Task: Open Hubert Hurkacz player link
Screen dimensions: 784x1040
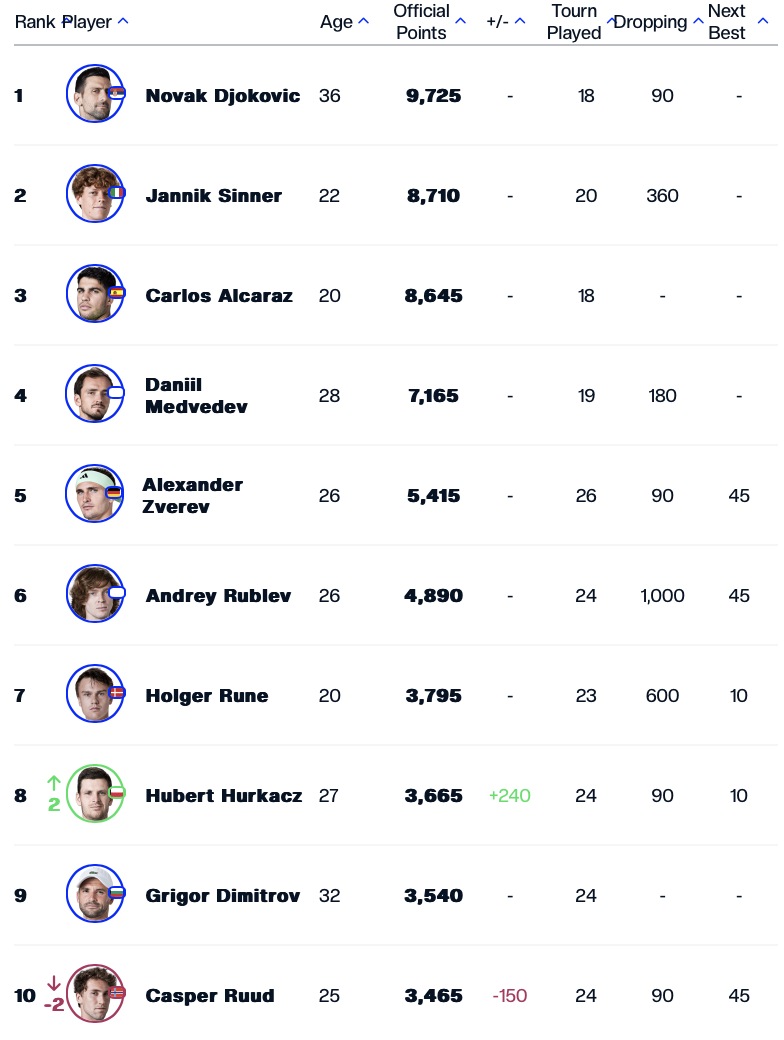Action: pos(223,796)
